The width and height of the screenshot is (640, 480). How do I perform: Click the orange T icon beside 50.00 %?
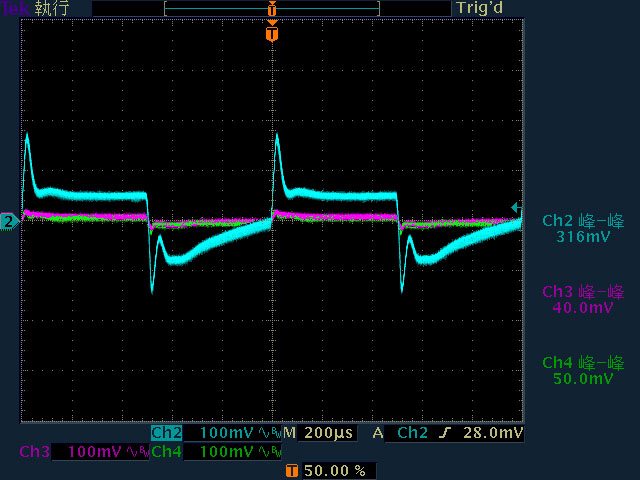coord(292,470)
